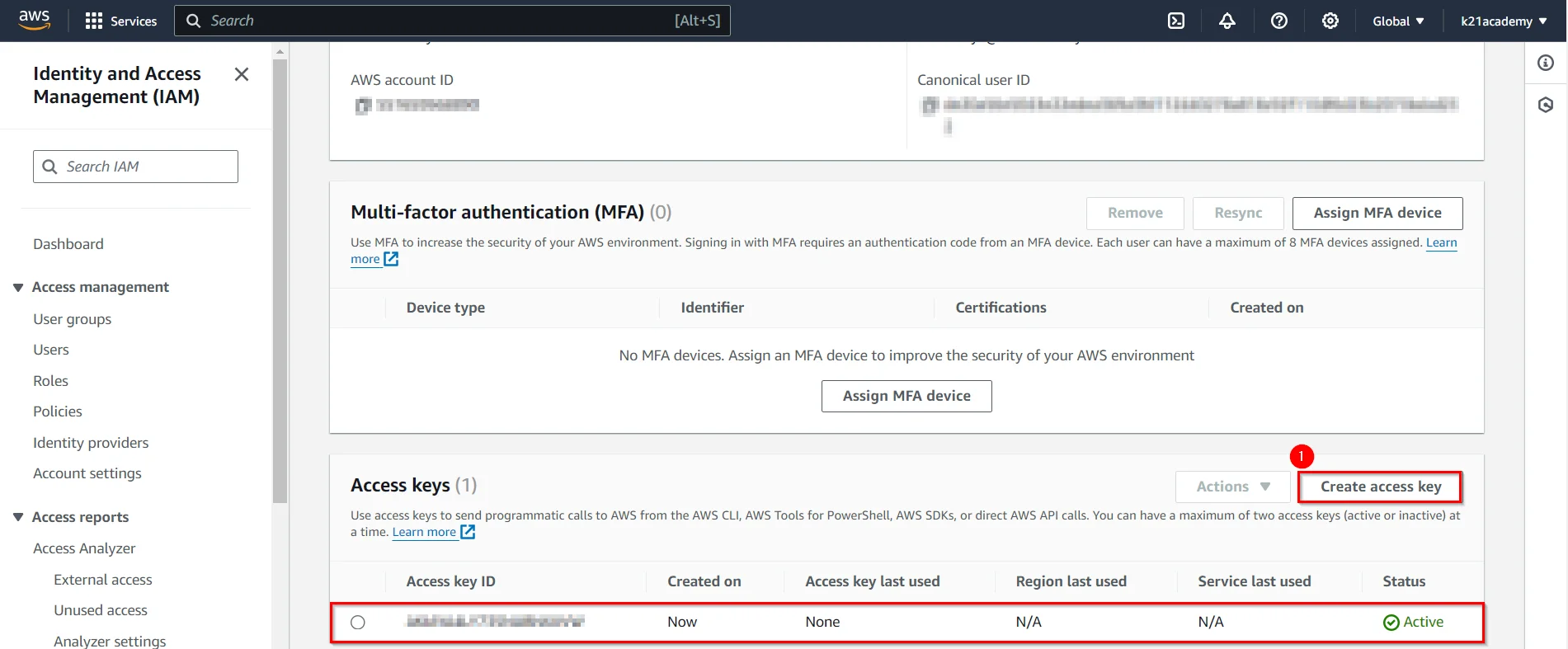Expand the k21academy account menu
The height and width of the screenshot is (649, 1568).
click(1503, 21)
